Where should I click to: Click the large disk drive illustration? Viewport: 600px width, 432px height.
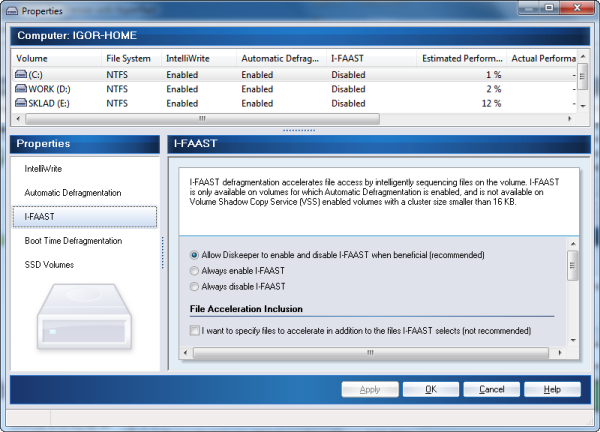(84, 316)
